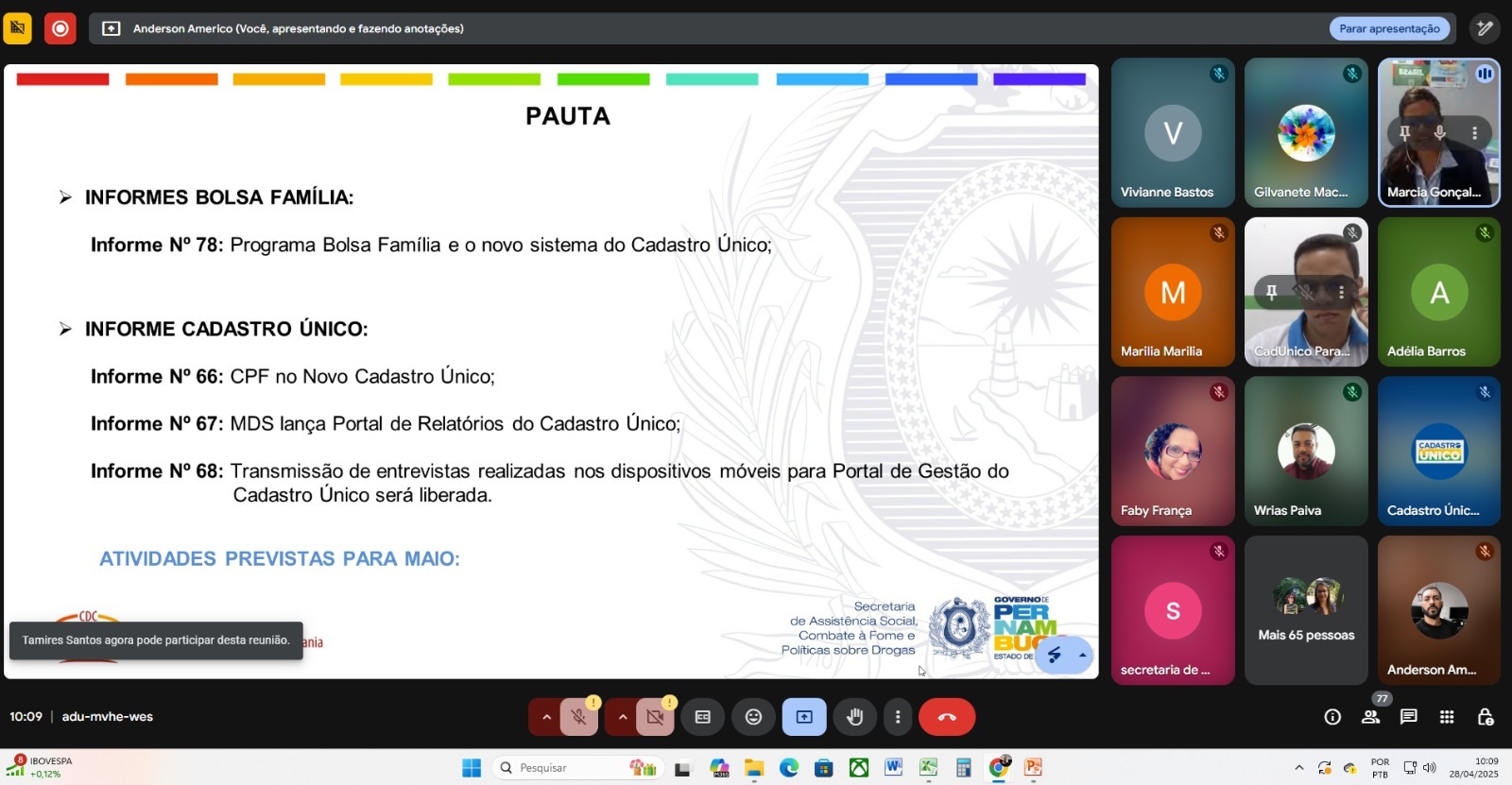Screen dimensions: 1512x785
Task: Show the participants list panel
Action: pyautogui.click(x=1370, y=717)
